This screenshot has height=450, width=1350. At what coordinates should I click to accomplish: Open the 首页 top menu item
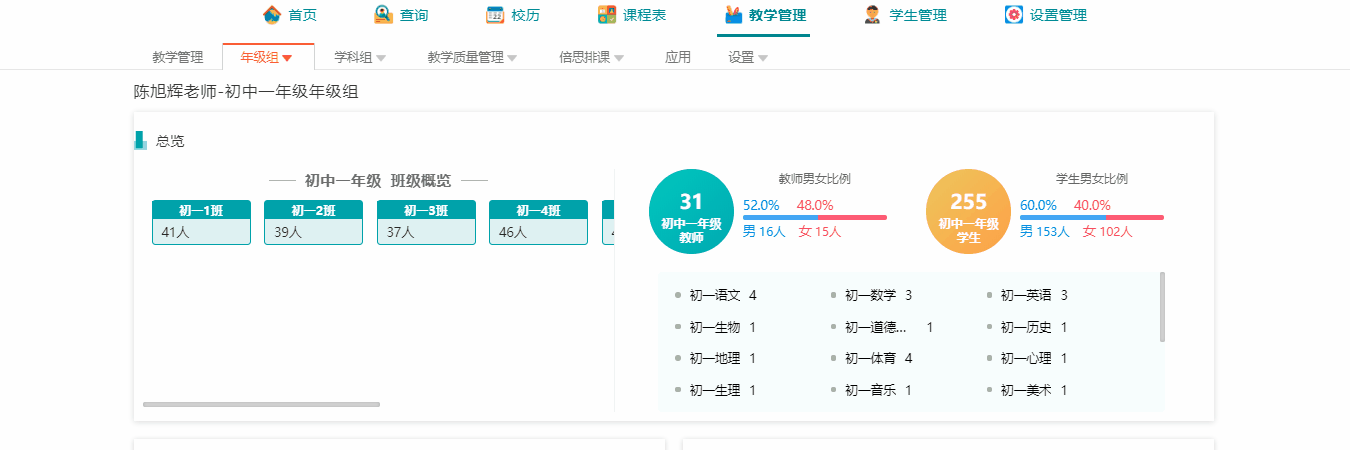[x=289, y=15]
